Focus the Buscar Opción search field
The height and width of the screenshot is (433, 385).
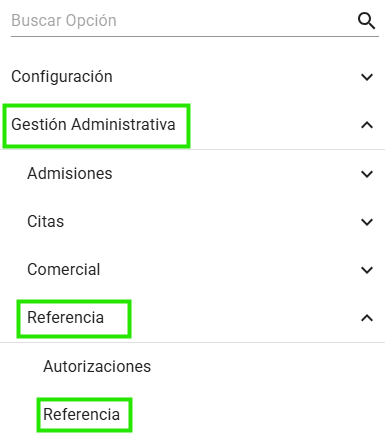(x=183, y=21)
